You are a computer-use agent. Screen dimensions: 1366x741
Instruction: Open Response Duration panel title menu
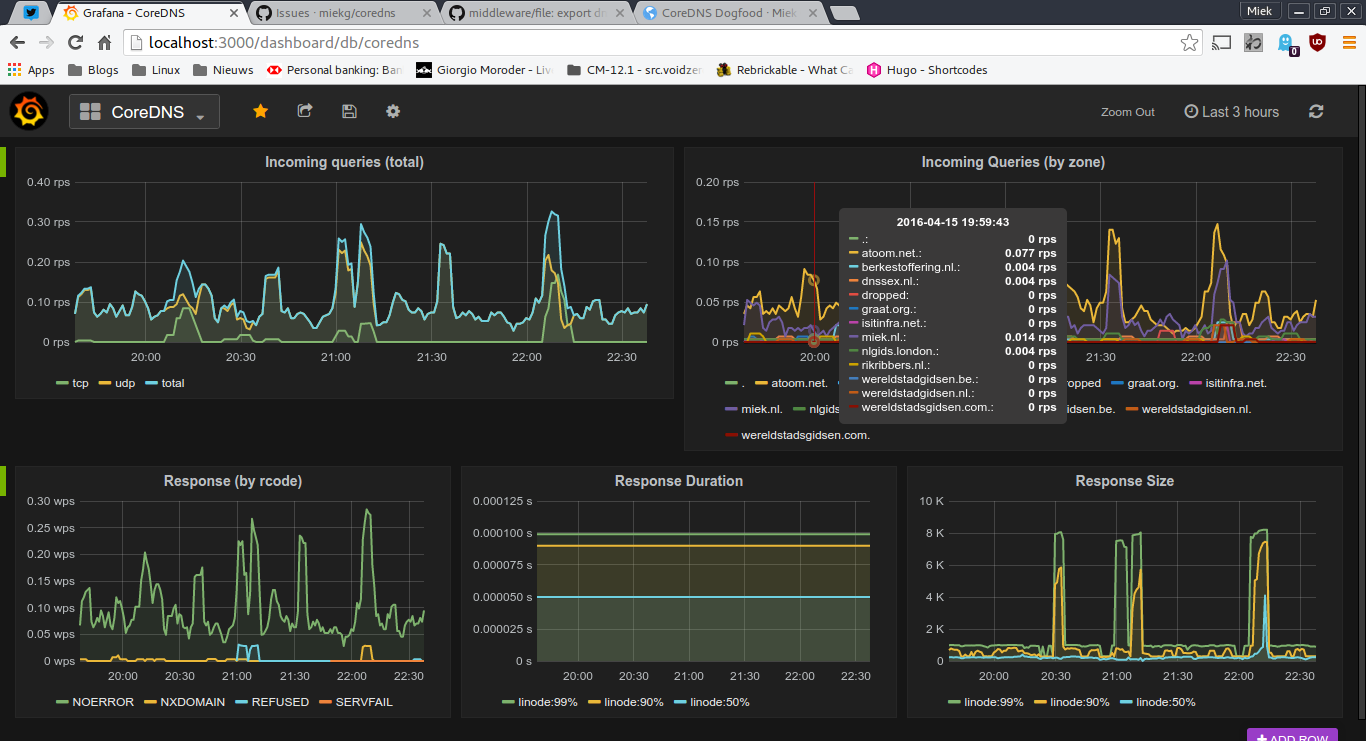coord(679,481)
